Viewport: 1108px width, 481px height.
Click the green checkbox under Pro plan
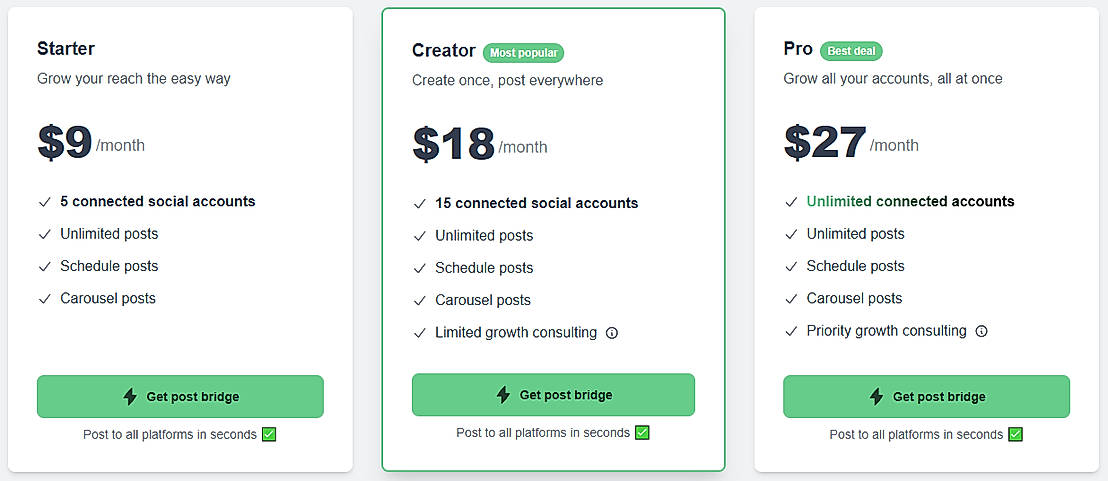1015,435
